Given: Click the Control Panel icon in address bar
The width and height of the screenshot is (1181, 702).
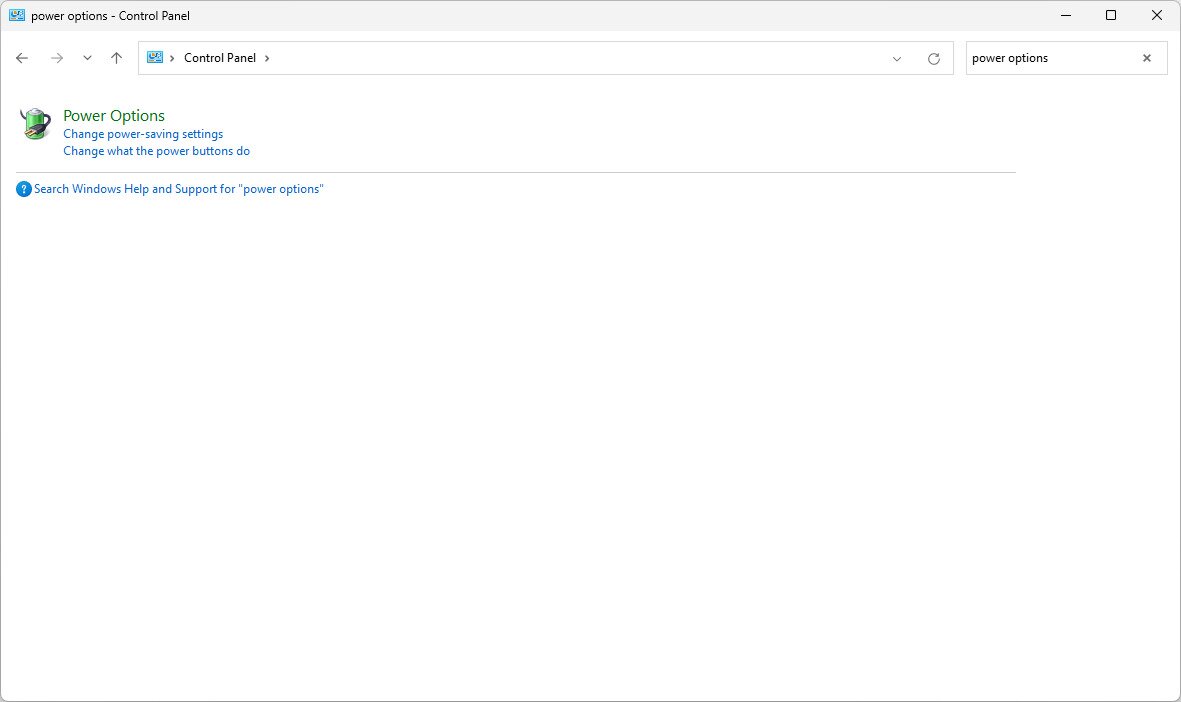Looking at the screenshot, I should tap(154, 57).
